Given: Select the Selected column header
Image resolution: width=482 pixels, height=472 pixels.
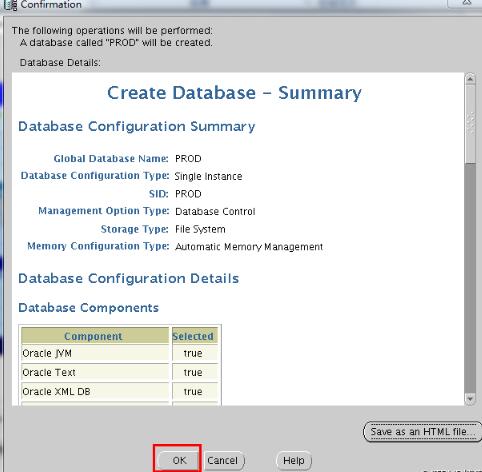Looking at the screenshot, I should (x=194, y=336).
